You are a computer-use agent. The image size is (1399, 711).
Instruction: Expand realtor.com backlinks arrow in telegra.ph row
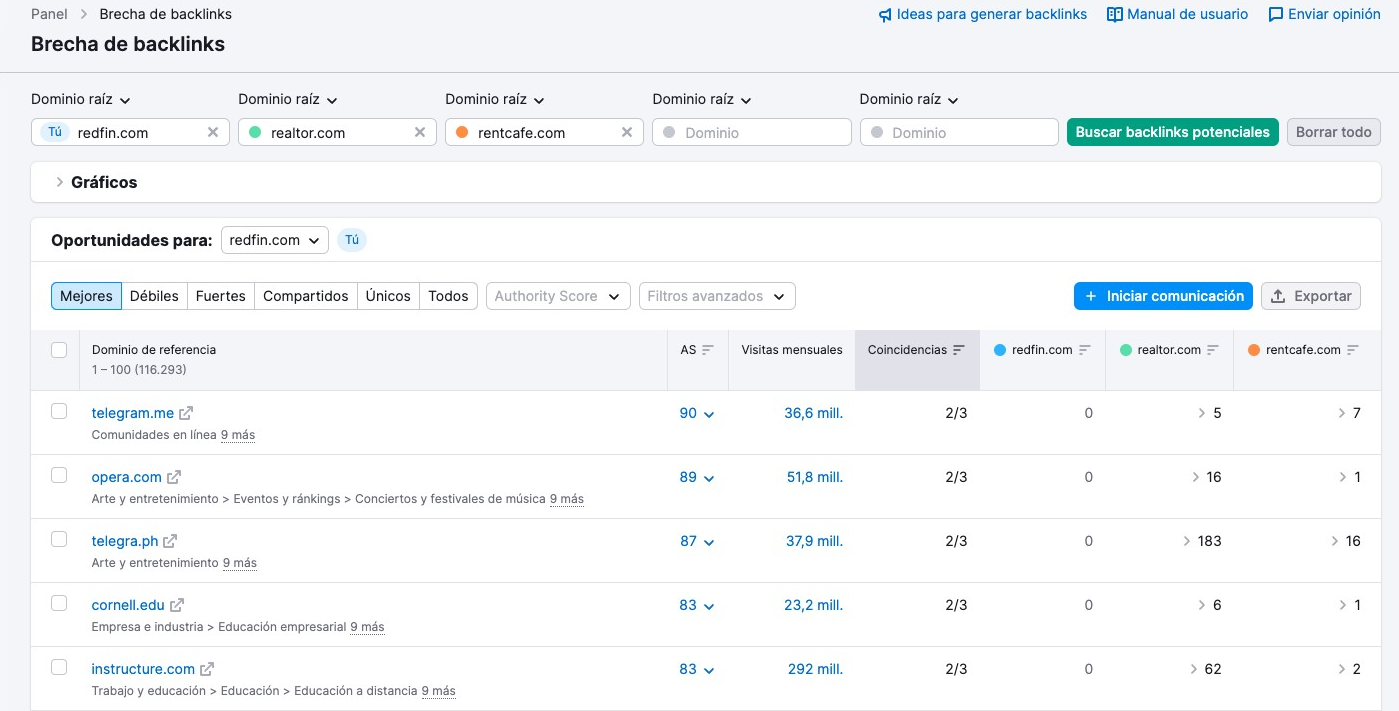point(1187,541)
